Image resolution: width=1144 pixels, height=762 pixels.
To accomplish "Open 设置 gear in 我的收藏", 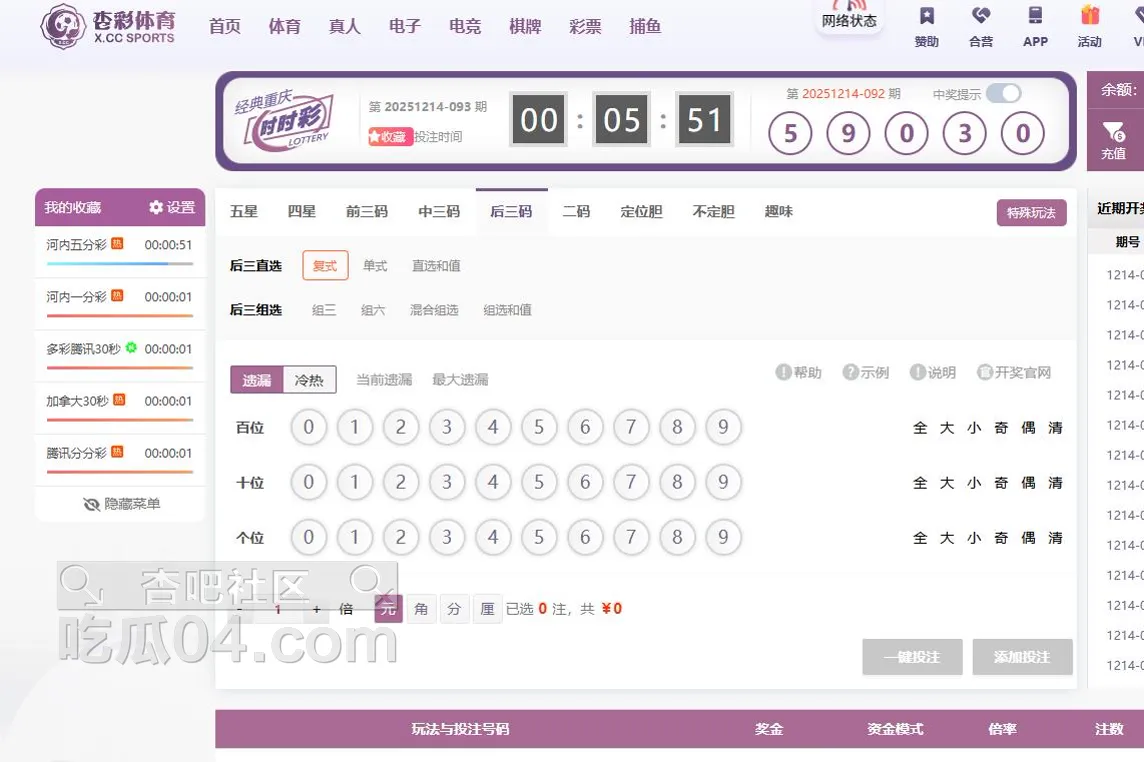I will [x=171, y=207].
